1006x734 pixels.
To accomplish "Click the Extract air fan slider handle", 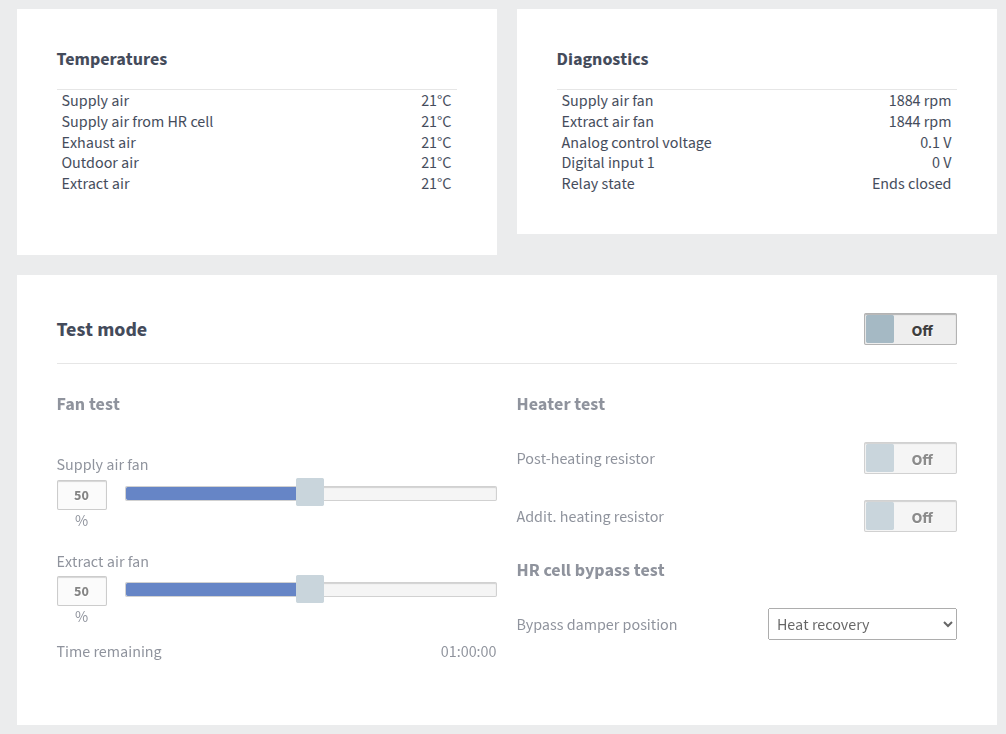I will click(310, 589).
